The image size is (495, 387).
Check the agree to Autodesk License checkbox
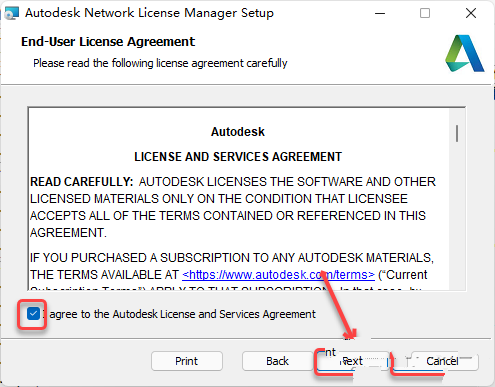pyautogui.click(x=33, y=314)
